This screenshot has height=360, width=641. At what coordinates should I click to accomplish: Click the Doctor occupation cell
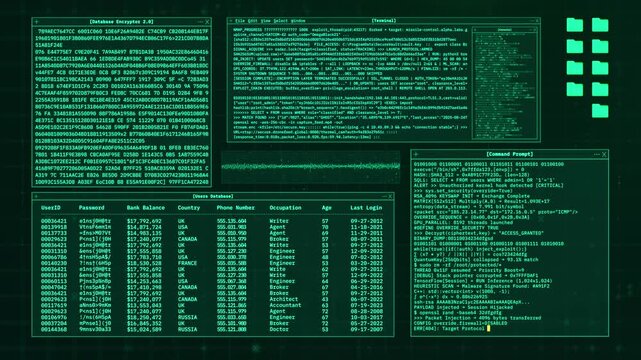[x=279, y=329]
